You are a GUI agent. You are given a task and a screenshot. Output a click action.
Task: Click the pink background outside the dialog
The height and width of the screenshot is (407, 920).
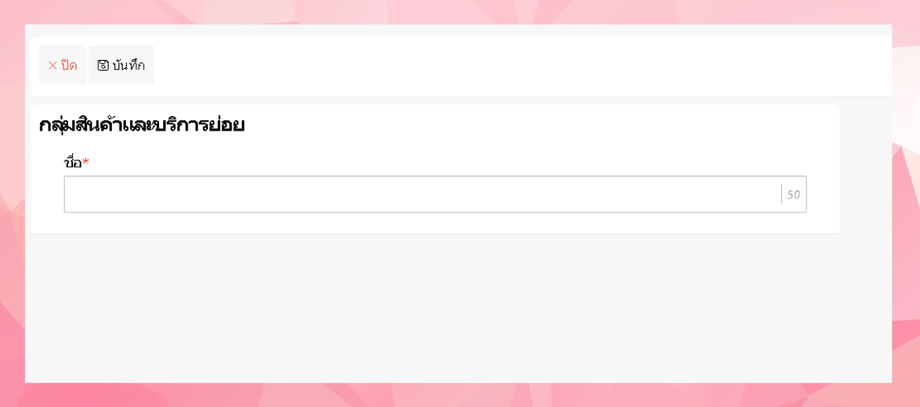tap(458, 12)
